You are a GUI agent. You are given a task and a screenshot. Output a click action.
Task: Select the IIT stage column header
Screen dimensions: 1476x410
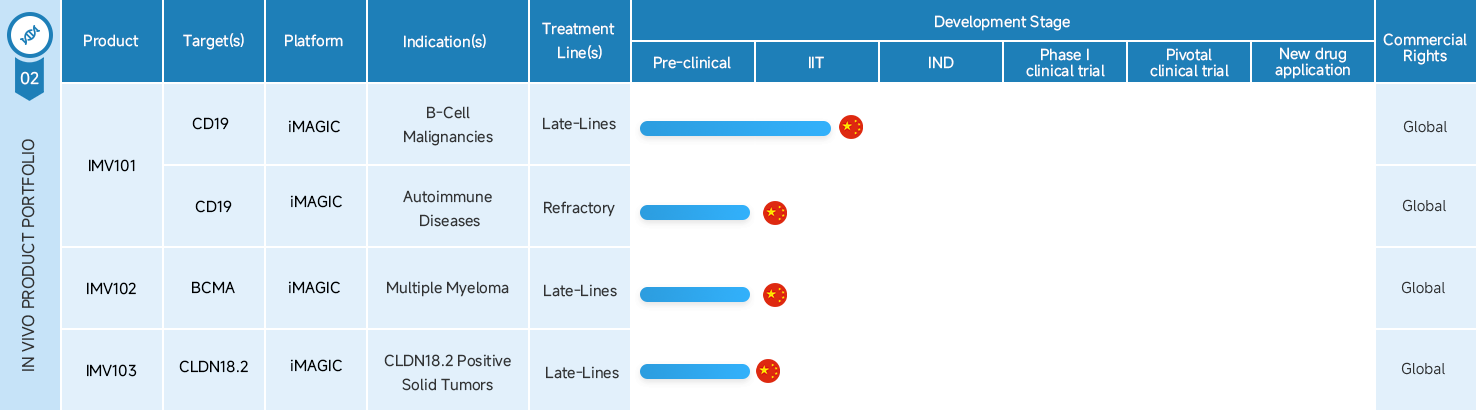pos(816,63)
